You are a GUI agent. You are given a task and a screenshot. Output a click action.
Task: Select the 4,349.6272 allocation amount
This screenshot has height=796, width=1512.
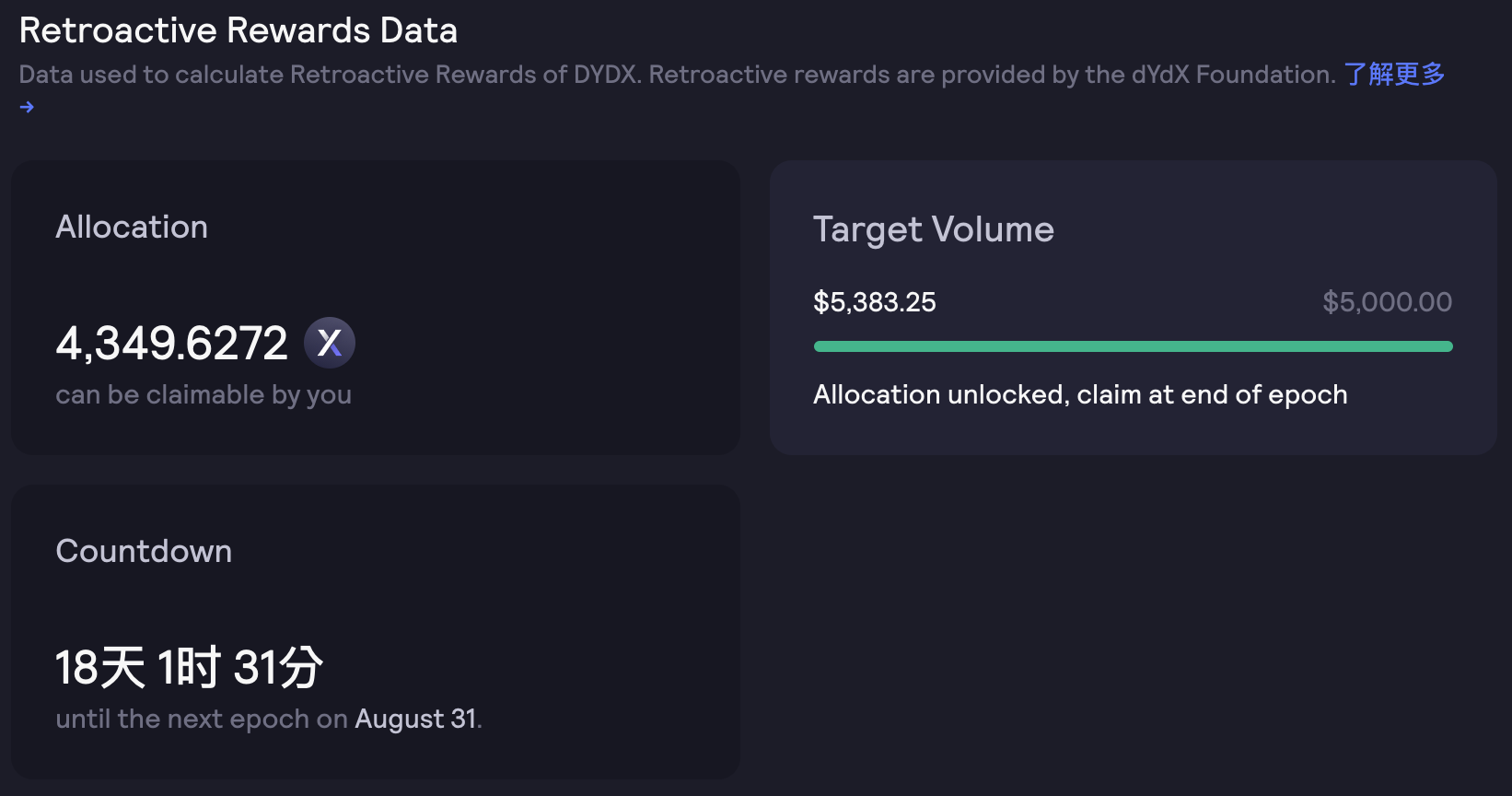coord(171,343)
